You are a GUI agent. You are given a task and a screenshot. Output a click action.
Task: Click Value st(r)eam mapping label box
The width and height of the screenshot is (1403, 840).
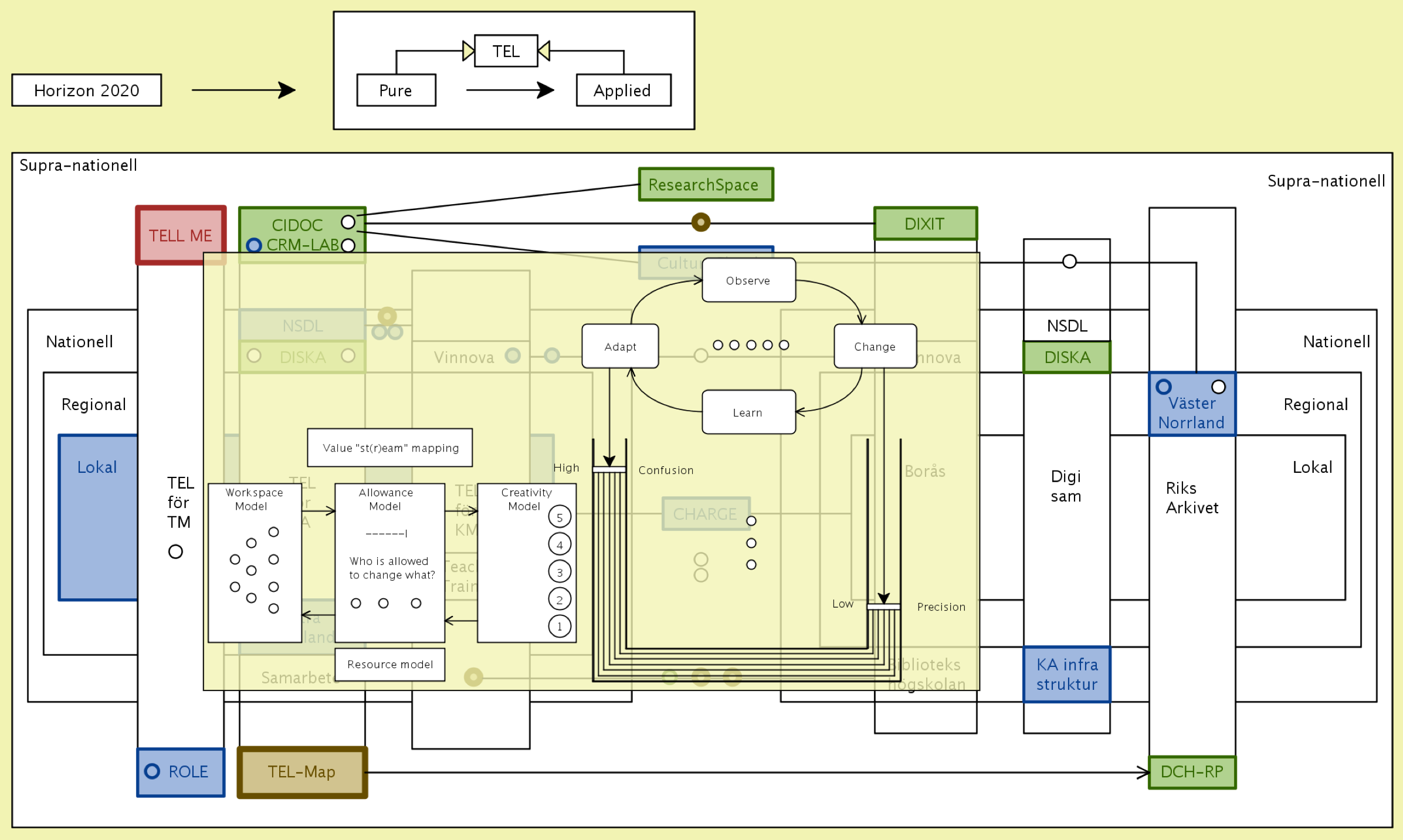coord(390,448)
